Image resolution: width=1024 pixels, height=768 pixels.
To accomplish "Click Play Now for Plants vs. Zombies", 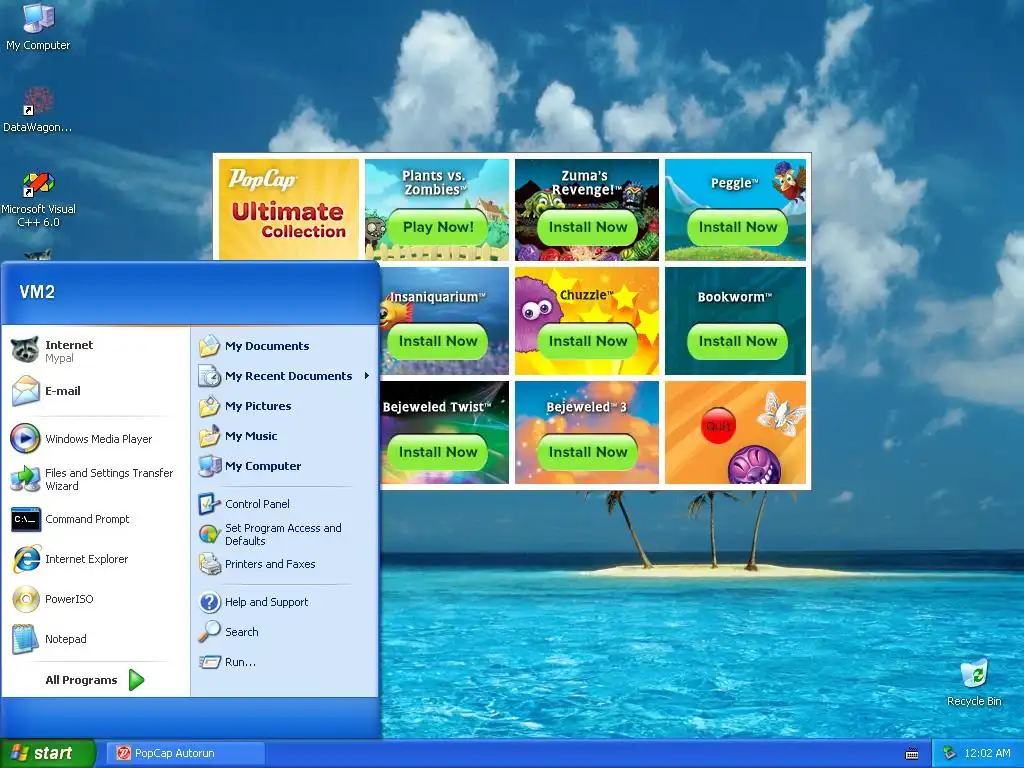I will pos(438,227).
